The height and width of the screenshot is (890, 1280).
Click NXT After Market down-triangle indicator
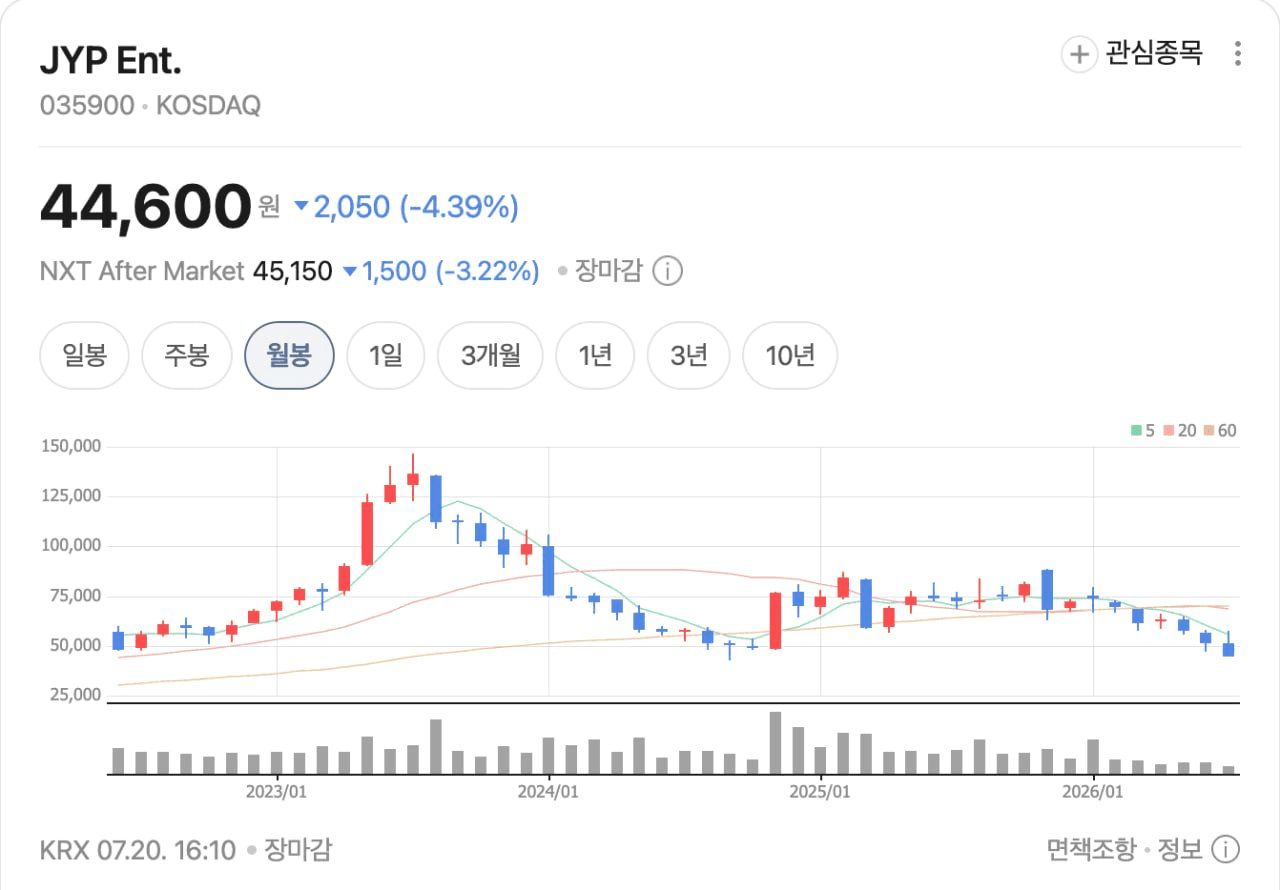click(349, 271)
